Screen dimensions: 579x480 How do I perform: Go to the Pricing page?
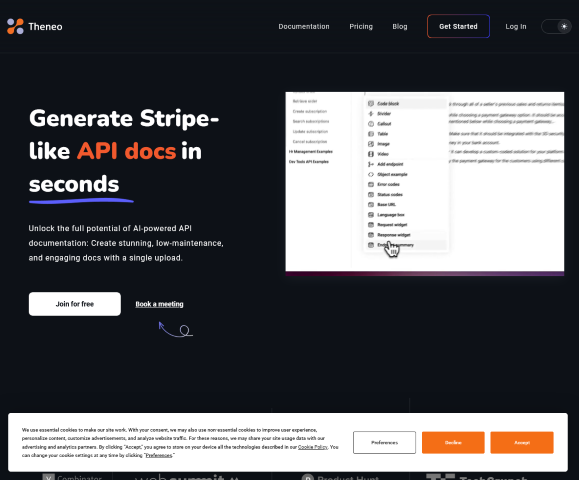361,27
